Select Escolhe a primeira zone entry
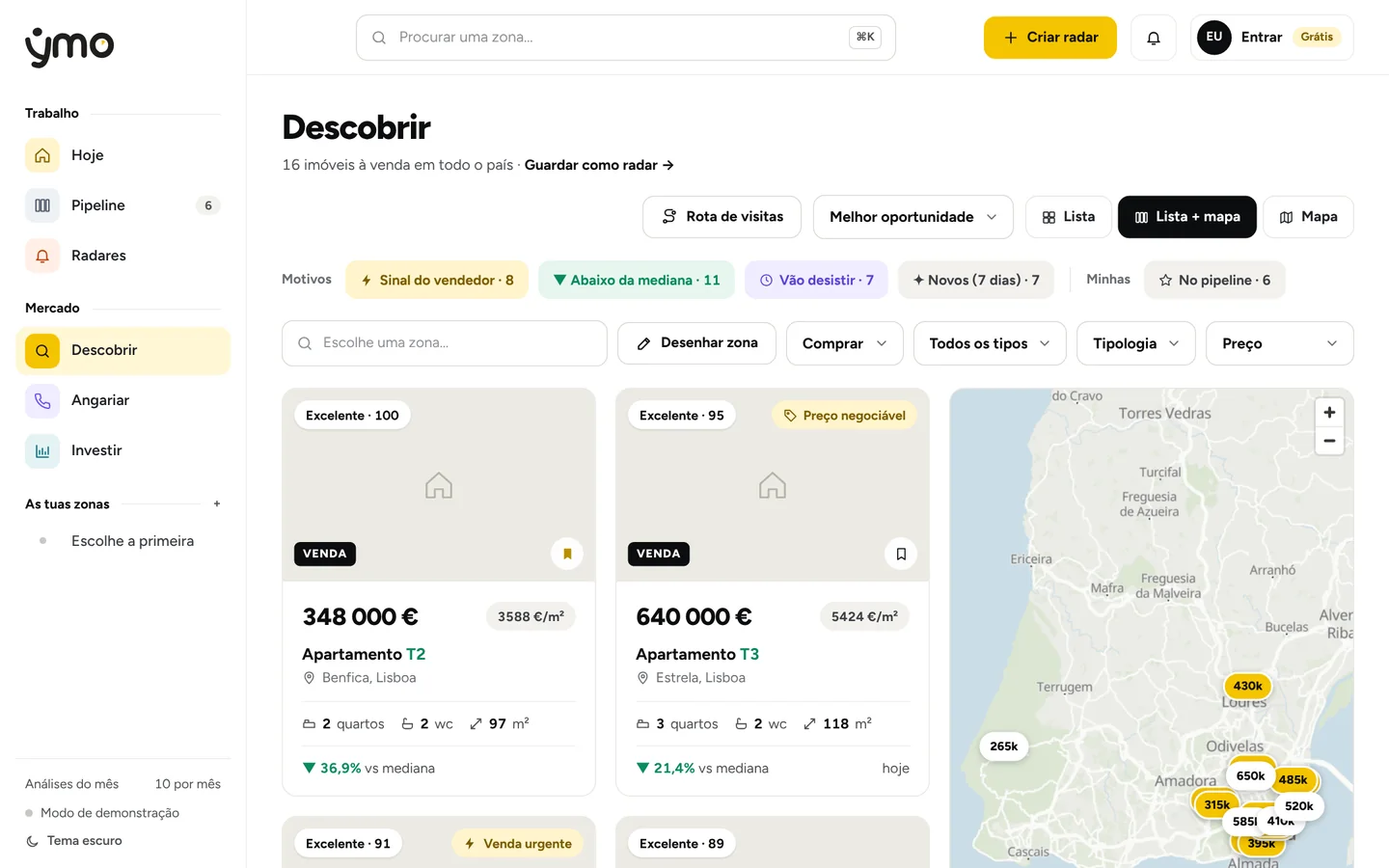This screenshot has width=1389, height=868. (x=123, y=541)
